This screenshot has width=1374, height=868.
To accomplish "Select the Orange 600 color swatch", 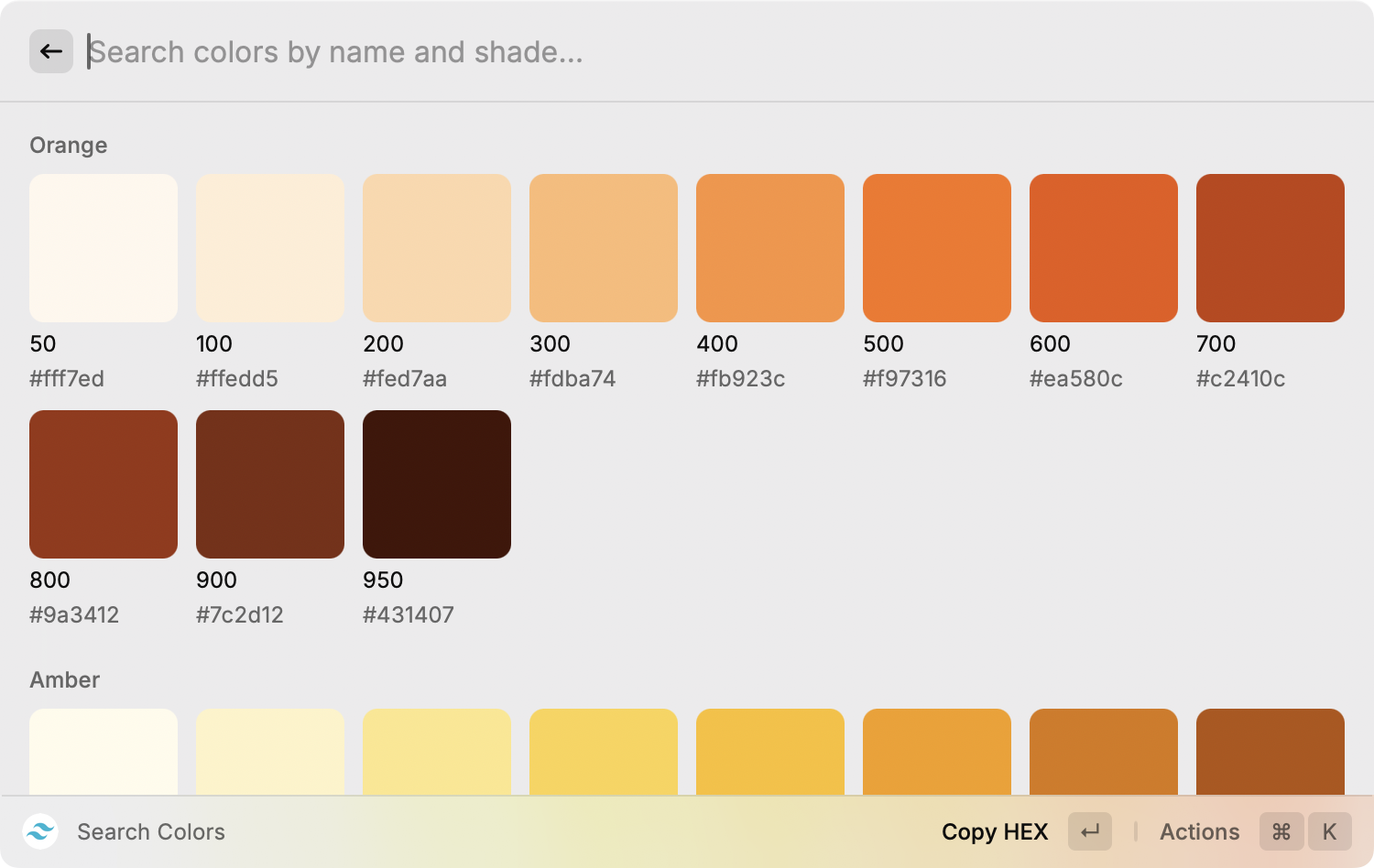I will (1104, 248).
